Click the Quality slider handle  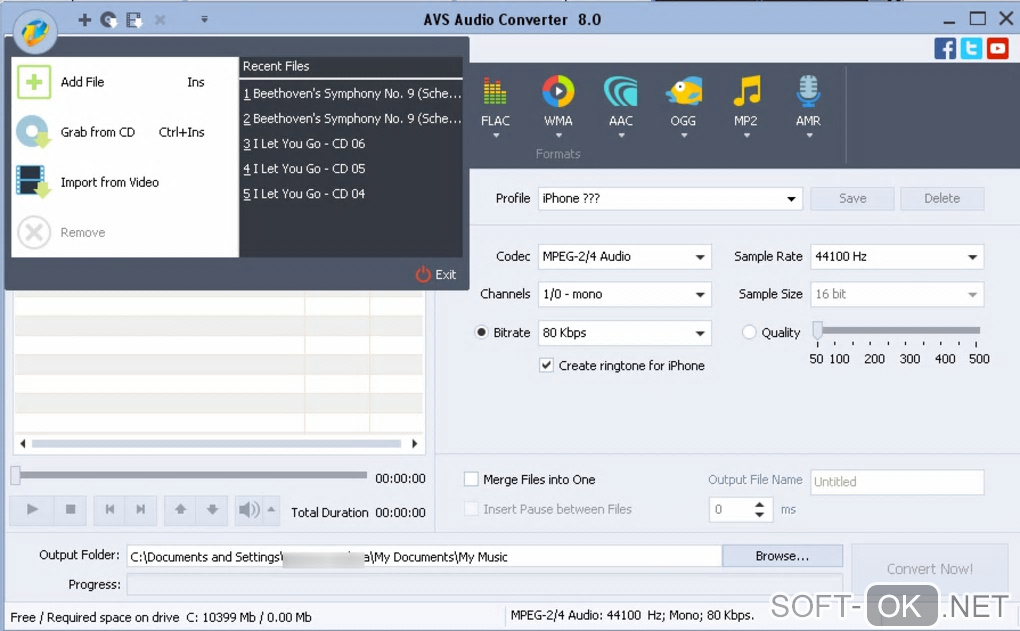coord(817,330)
